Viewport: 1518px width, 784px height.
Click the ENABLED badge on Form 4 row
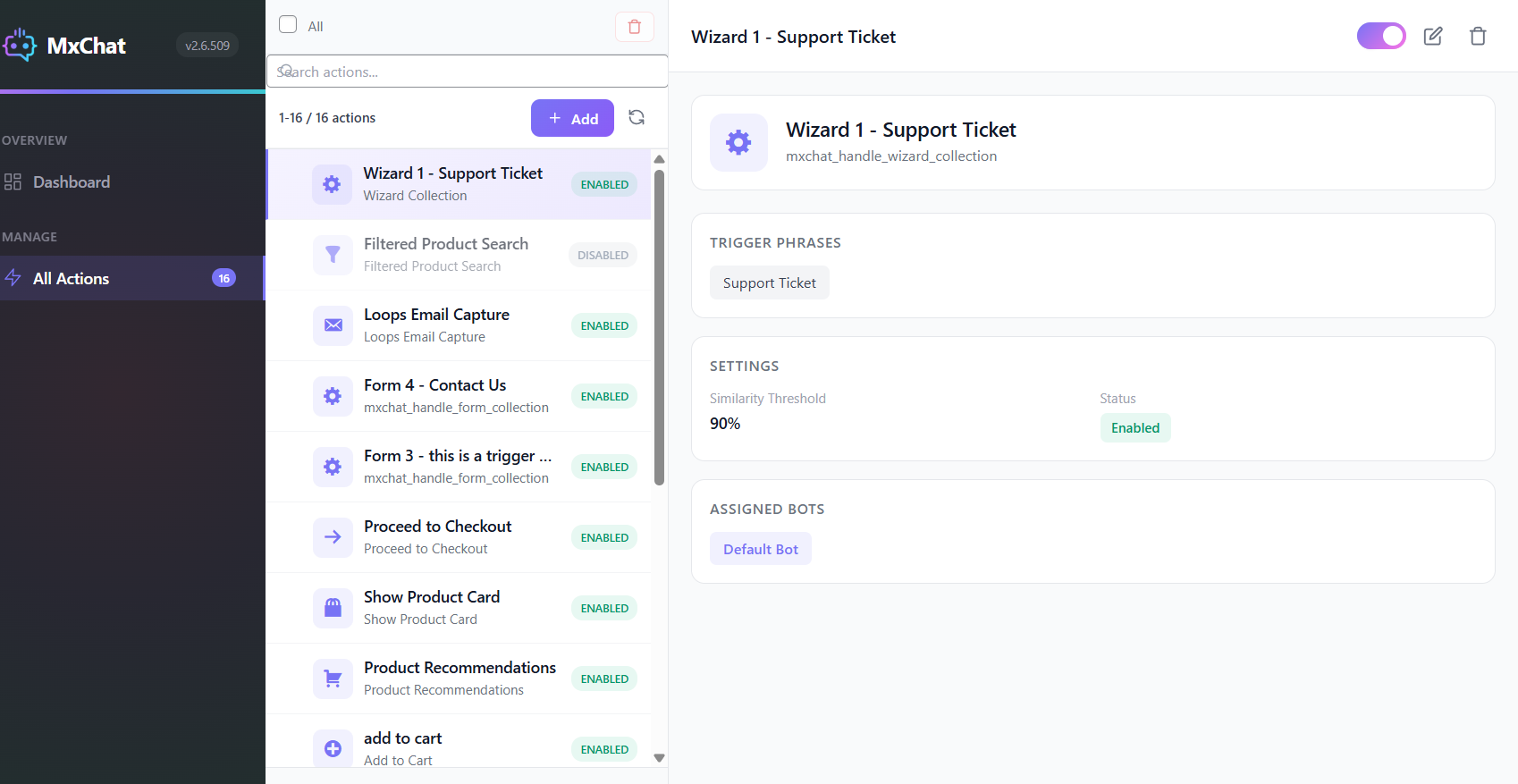click(604, 396)
